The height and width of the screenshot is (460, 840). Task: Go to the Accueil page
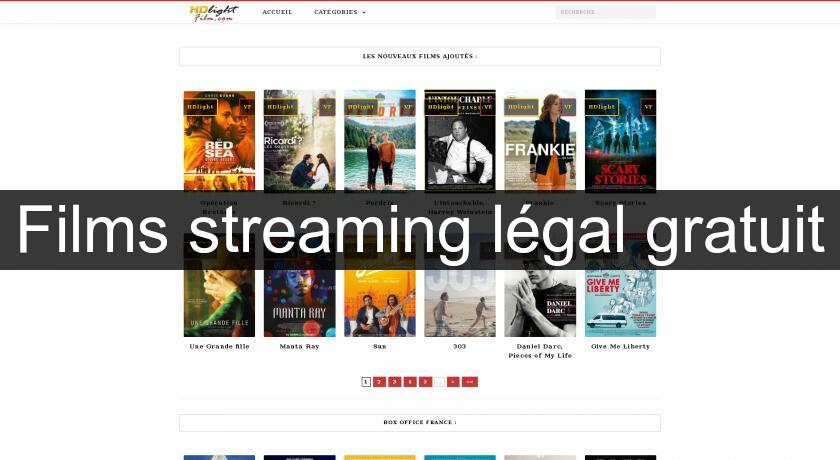point(277,12)
